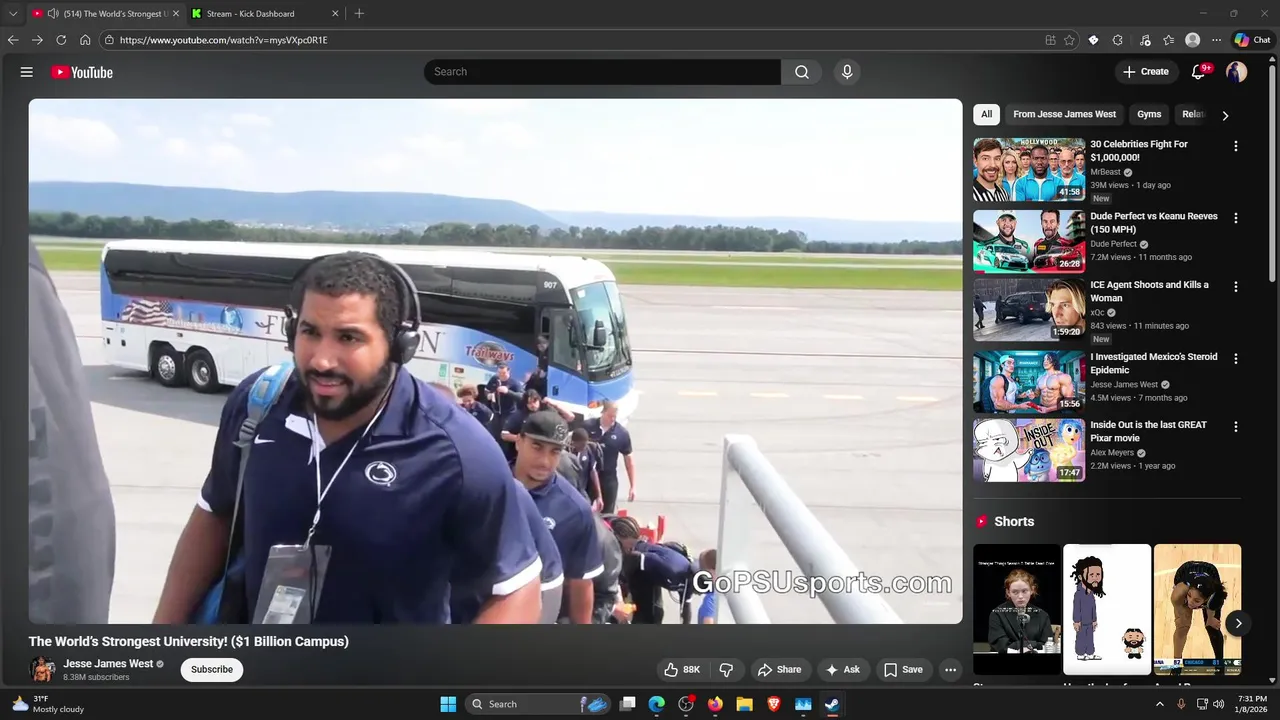Open OBS Studio from the taskbar
Screen dimensions: 1280x720
click(x=686, y=704)
